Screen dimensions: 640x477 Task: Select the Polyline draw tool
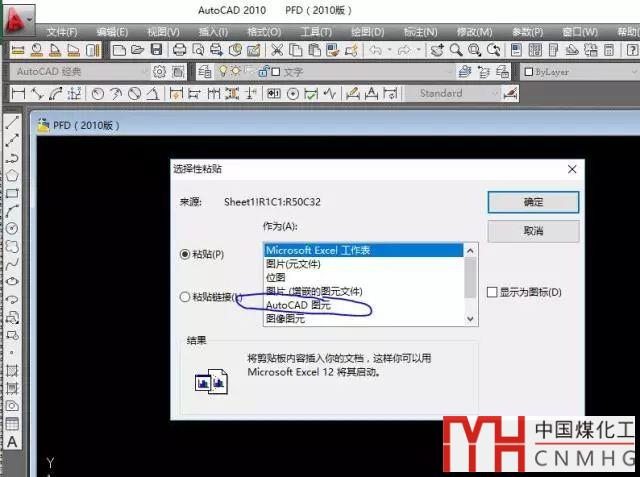[12, 158]
